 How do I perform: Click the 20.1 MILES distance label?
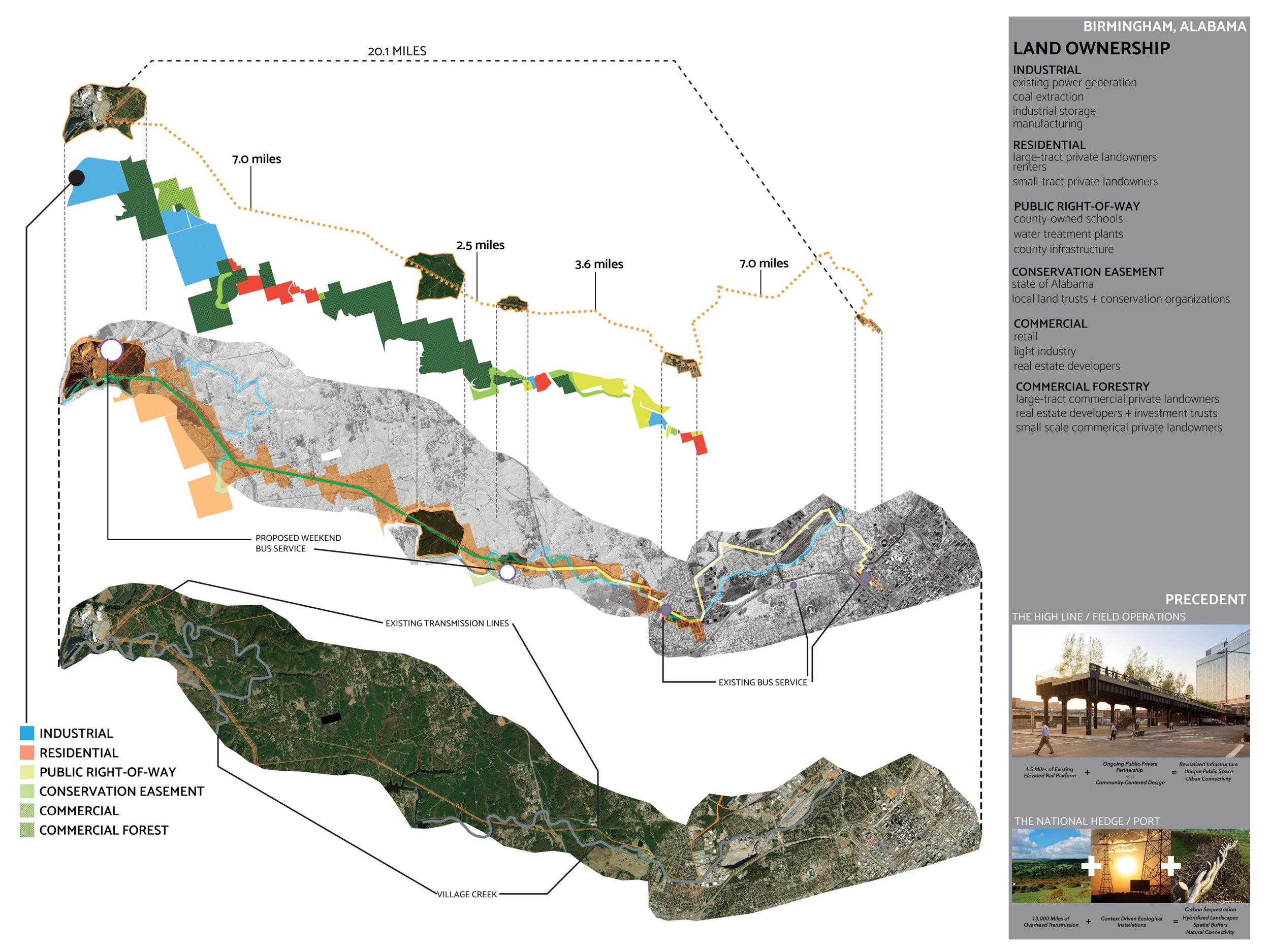coord(397,51)
